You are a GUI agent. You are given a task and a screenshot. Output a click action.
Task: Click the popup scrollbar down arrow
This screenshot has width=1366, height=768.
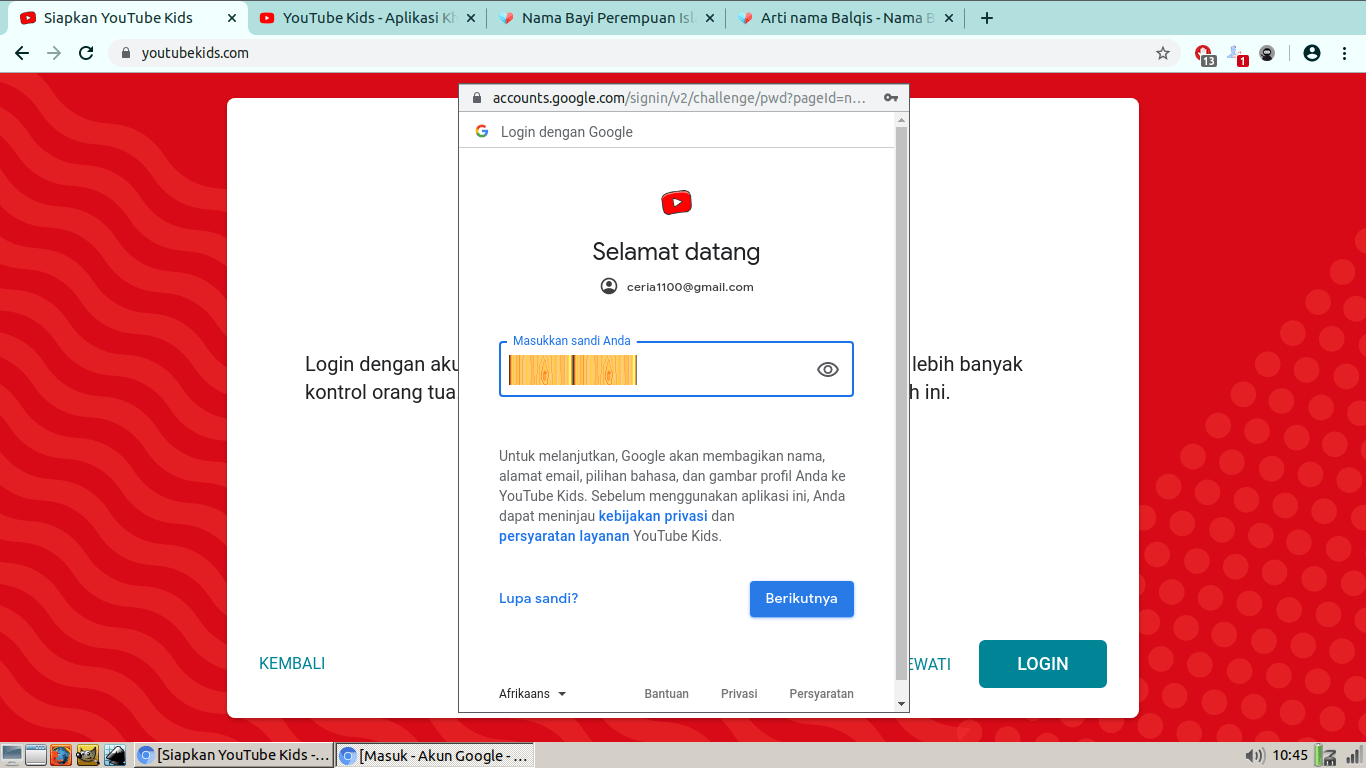click(902, 704)
